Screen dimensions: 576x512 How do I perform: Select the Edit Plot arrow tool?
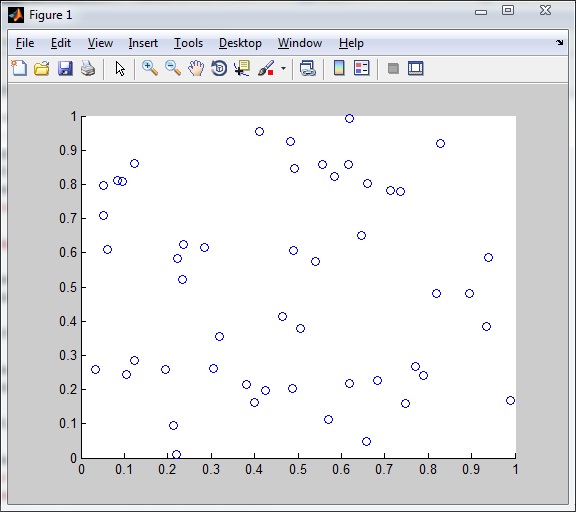120,69
